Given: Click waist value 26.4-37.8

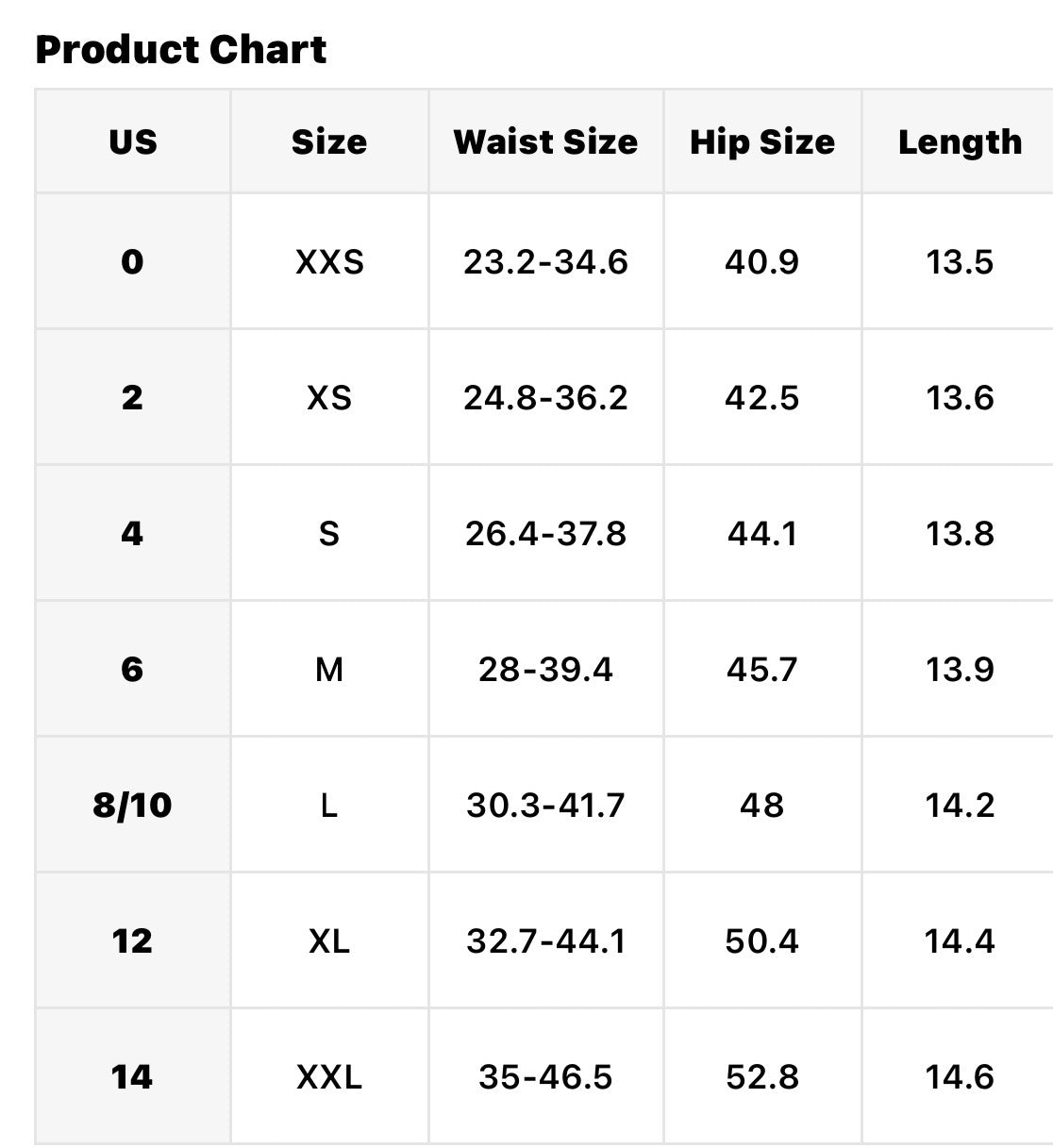Looking at the screenshot, I should [x=545, y=533].
